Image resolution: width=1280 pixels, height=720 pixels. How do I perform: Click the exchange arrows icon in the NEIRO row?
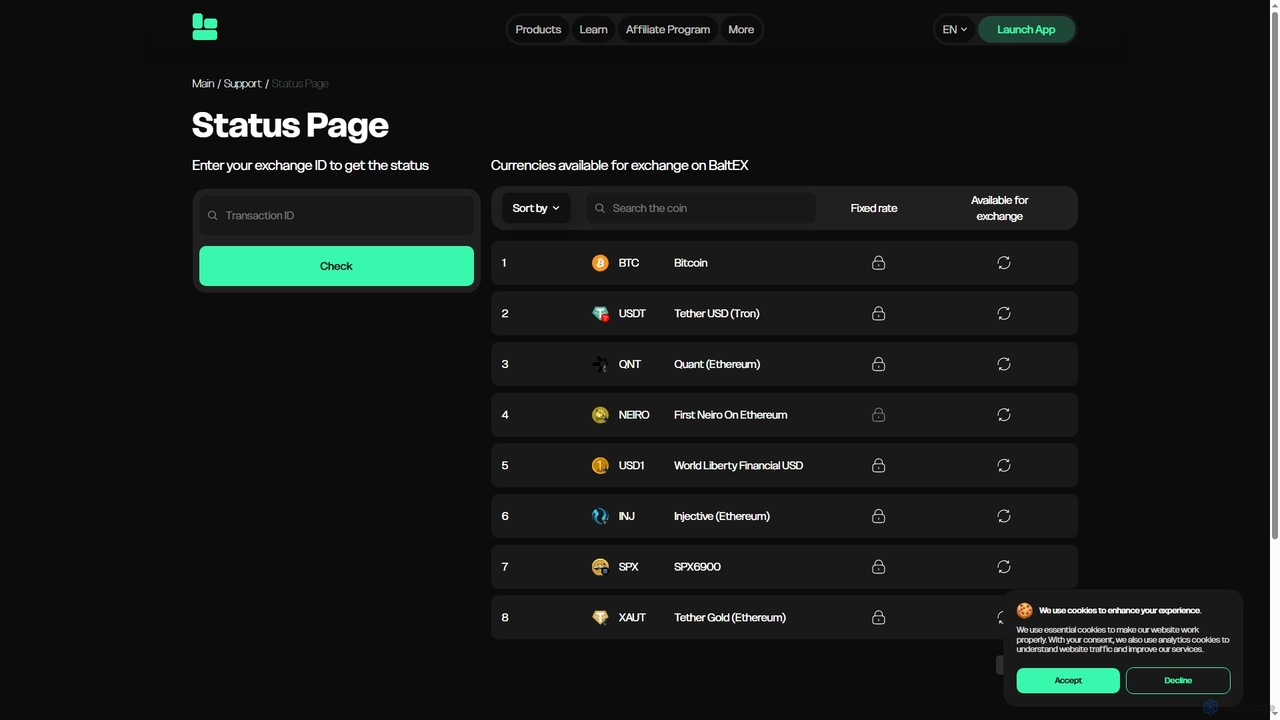click(1004, 415)
